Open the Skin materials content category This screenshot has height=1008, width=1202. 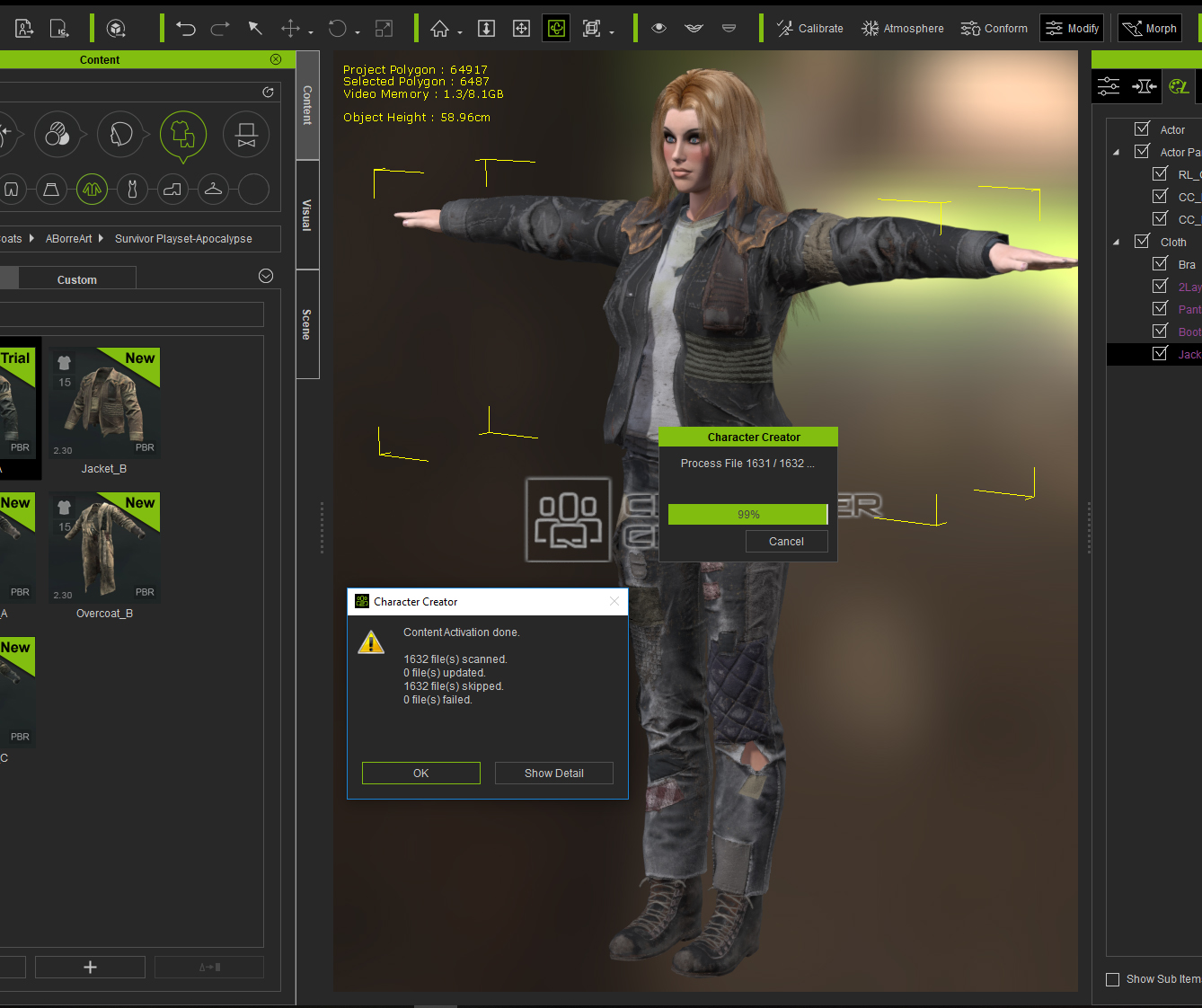click(57, 135)
